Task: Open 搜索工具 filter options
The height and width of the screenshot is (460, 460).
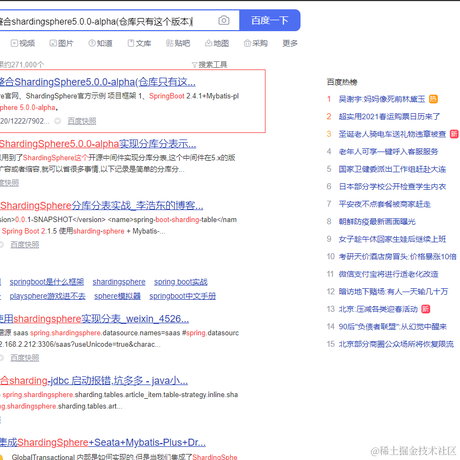Action: 209,64
